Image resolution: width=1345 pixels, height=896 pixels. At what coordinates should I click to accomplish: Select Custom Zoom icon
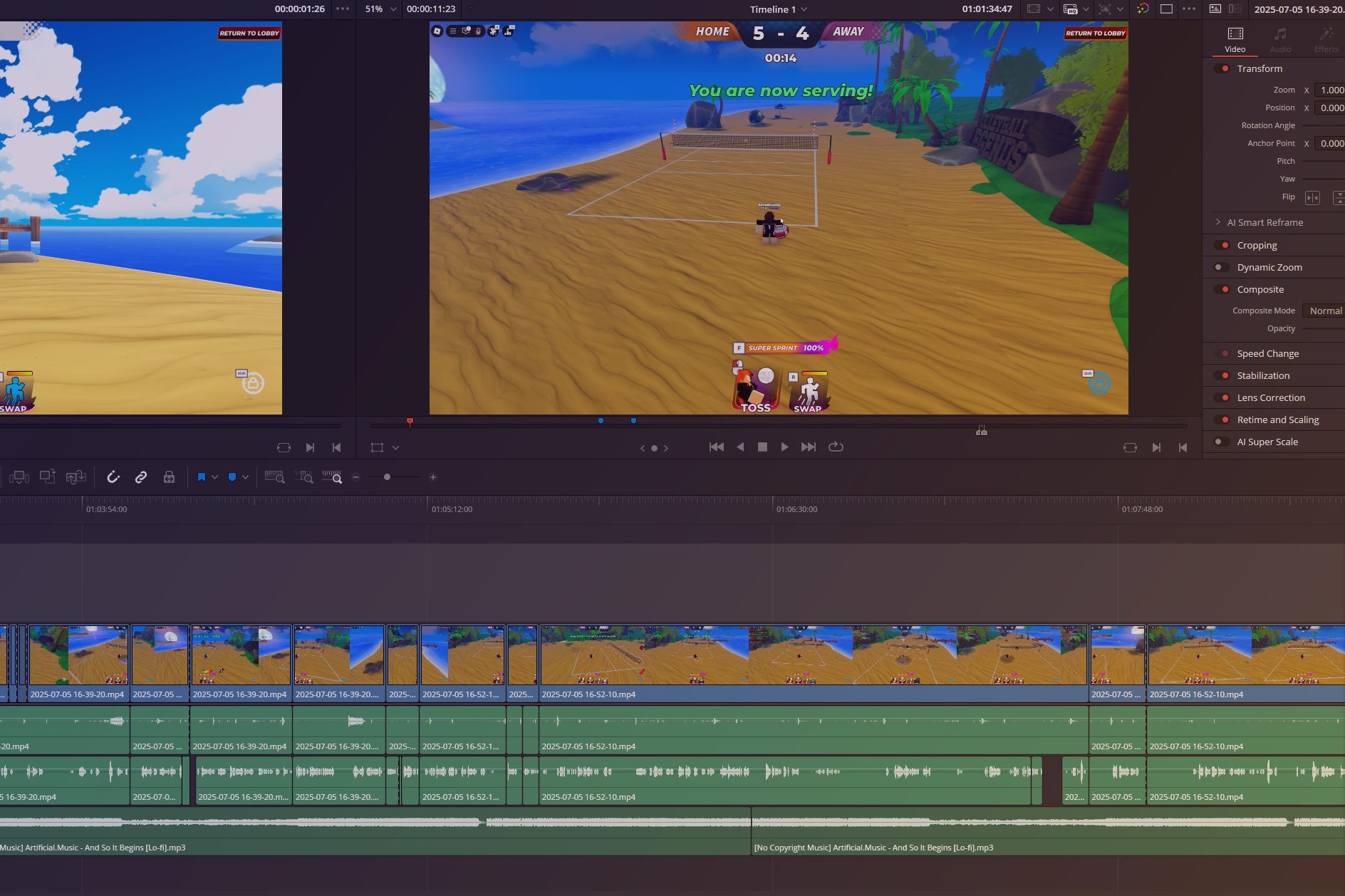332,477
